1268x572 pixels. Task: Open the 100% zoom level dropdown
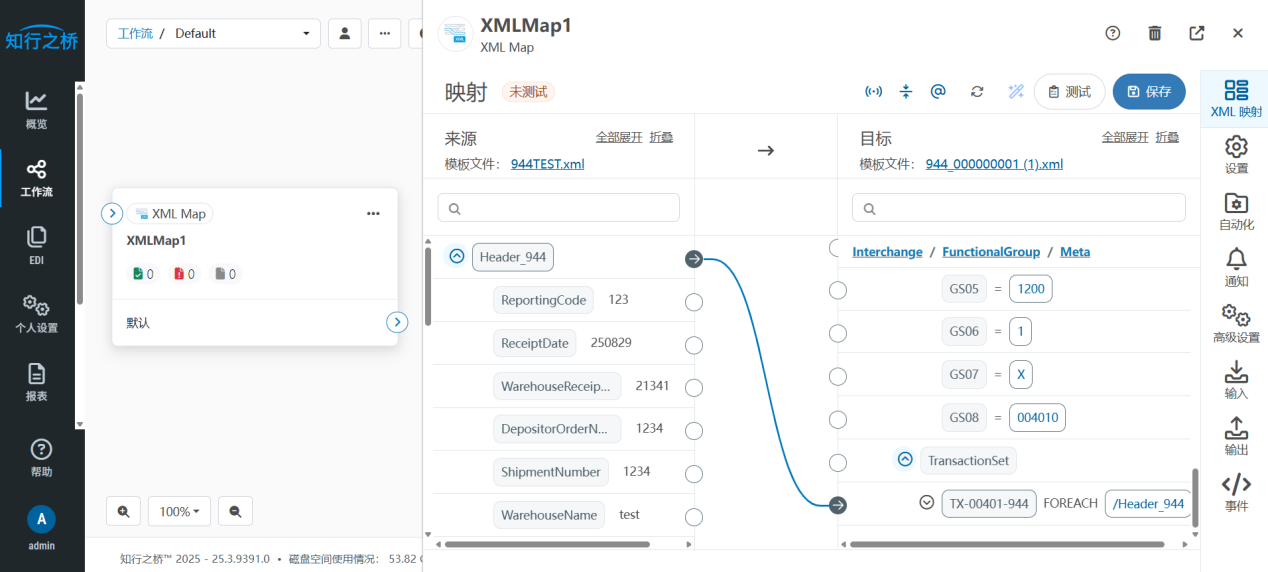click(179, 511)
